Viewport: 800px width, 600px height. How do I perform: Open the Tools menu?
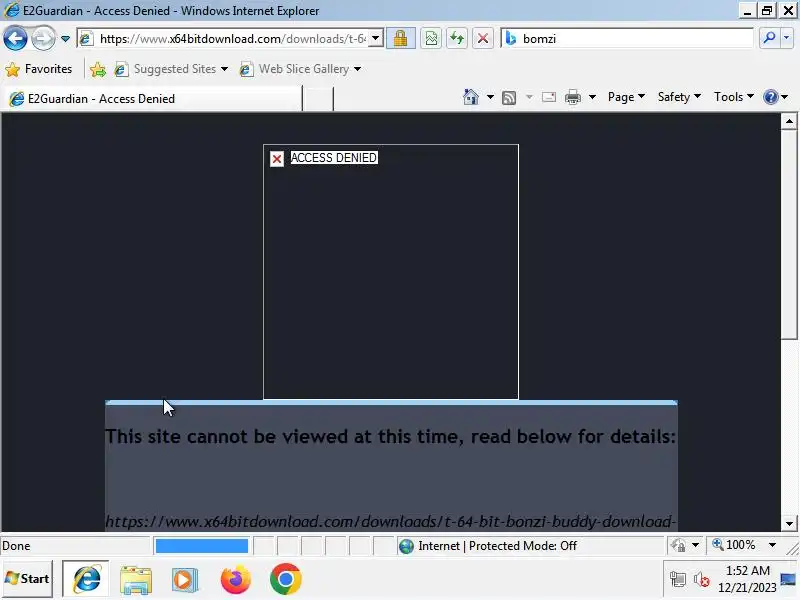click(x=734, y=97)
